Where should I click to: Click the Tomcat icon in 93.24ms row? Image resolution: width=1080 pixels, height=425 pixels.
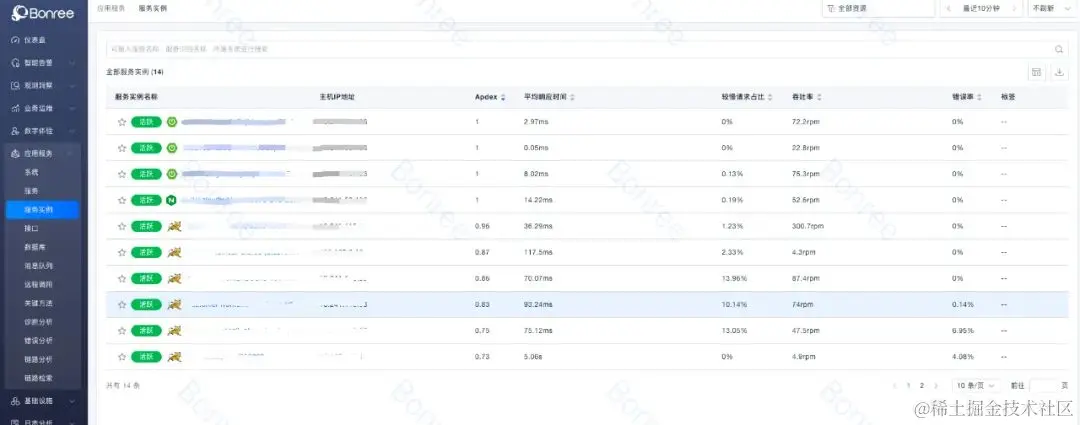174,304
